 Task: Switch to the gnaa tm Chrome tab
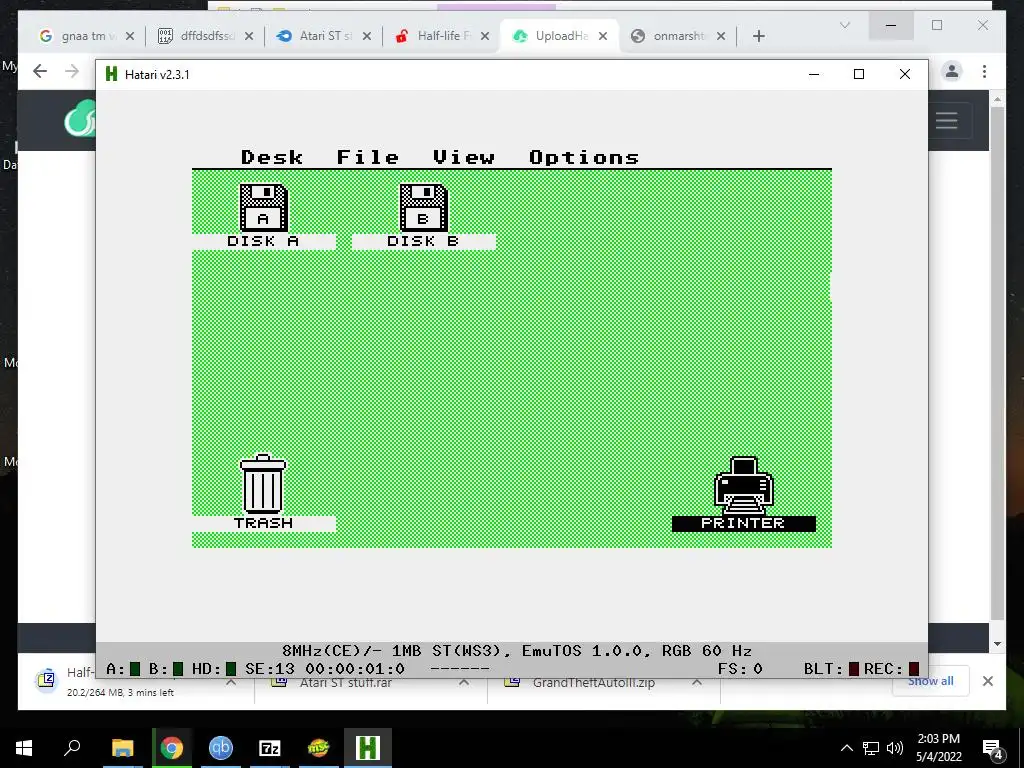(x=86, y=36)
